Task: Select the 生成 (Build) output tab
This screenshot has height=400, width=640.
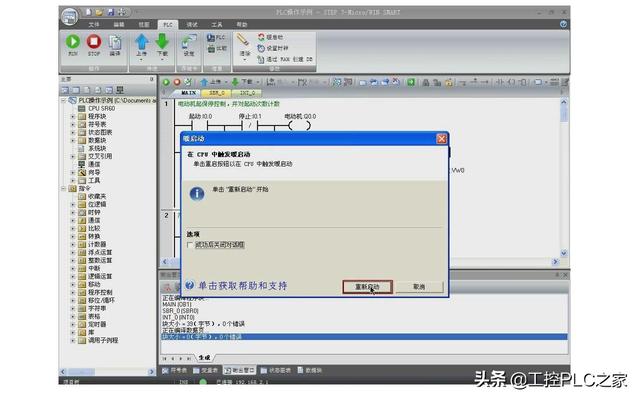Action: [204, 358]
